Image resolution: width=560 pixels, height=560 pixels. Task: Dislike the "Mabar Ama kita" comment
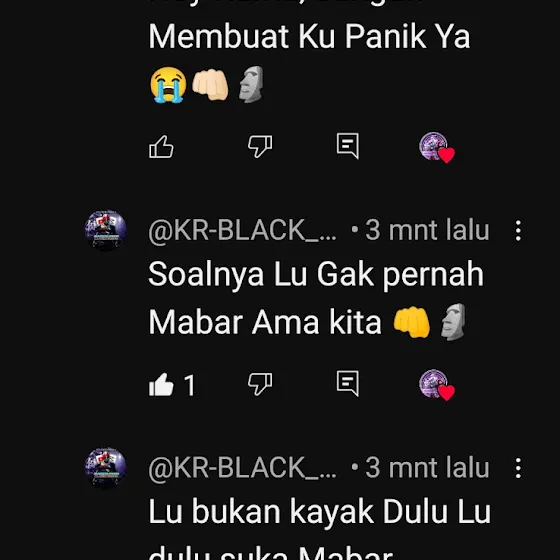260,384
